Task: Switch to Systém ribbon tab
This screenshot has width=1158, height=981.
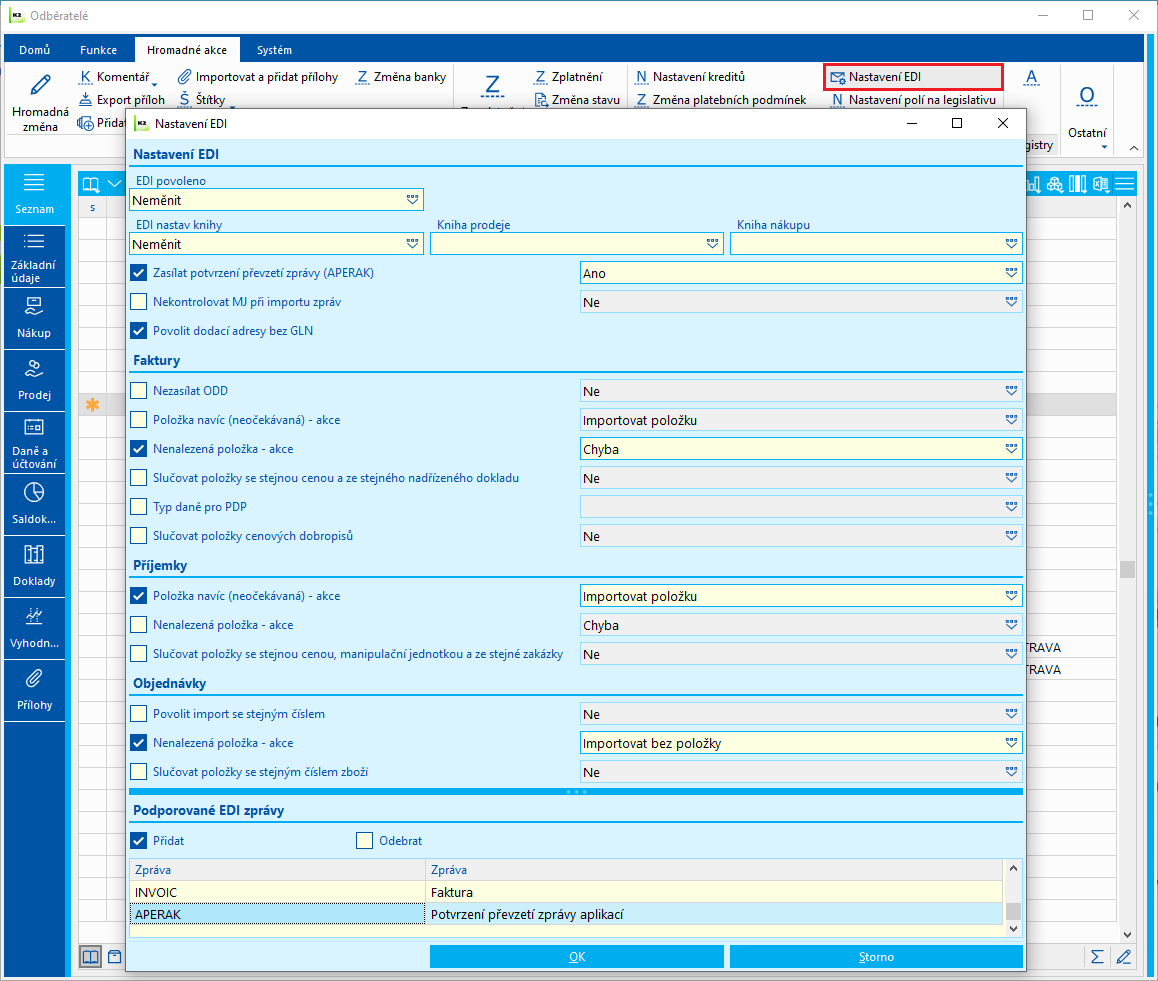Action: (x=274, y=49)
